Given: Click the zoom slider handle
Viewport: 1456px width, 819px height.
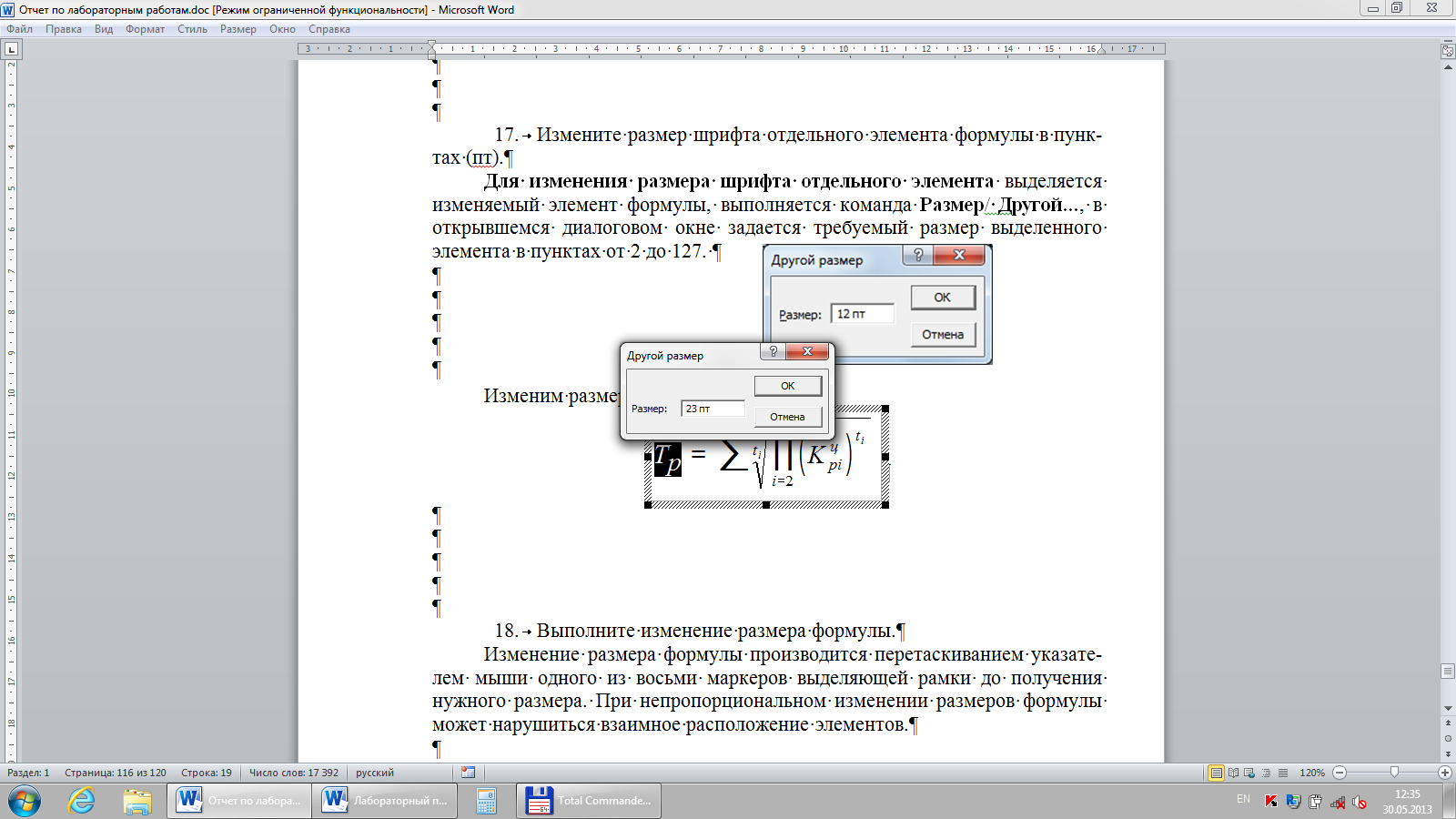Looking at the screenshot, I should (1394, 773).
